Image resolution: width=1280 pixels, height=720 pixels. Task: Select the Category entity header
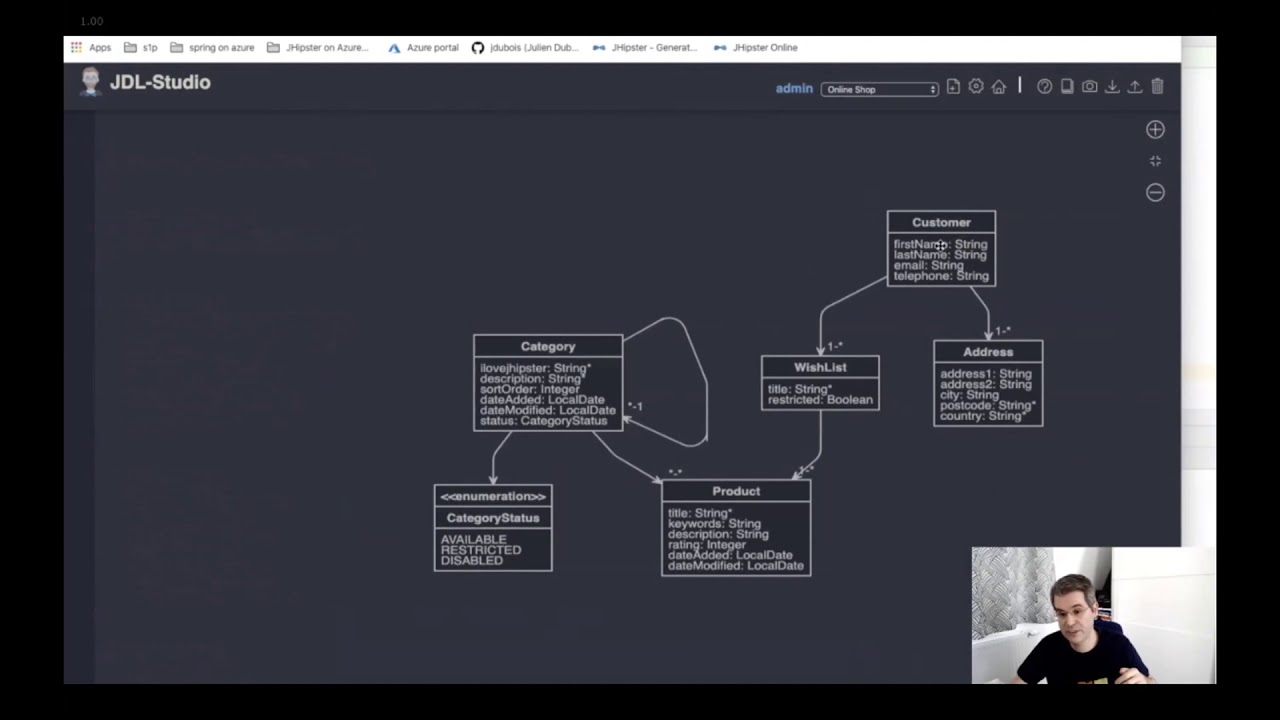(x=548, y=346)
